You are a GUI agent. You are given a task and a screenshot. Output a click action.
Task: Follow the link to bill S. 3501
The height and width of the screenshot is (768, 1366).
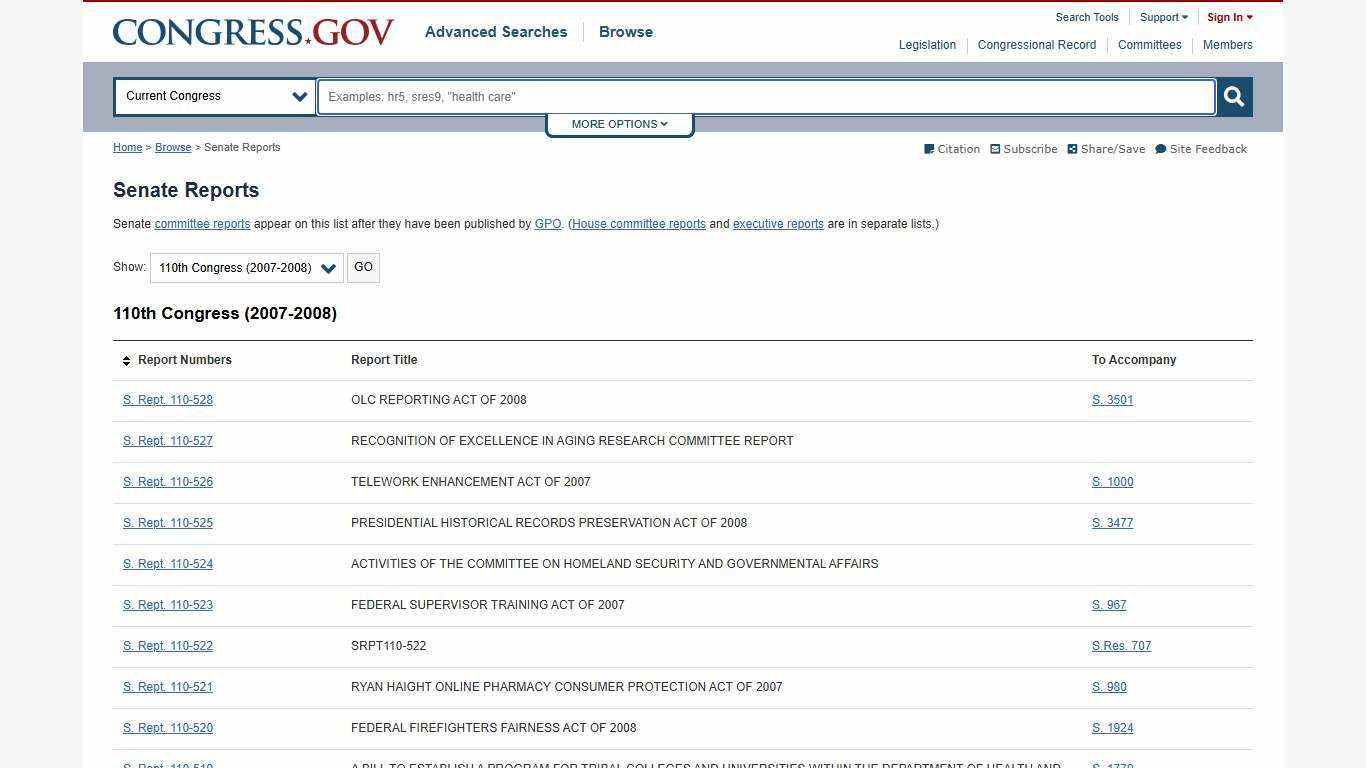1112,399
